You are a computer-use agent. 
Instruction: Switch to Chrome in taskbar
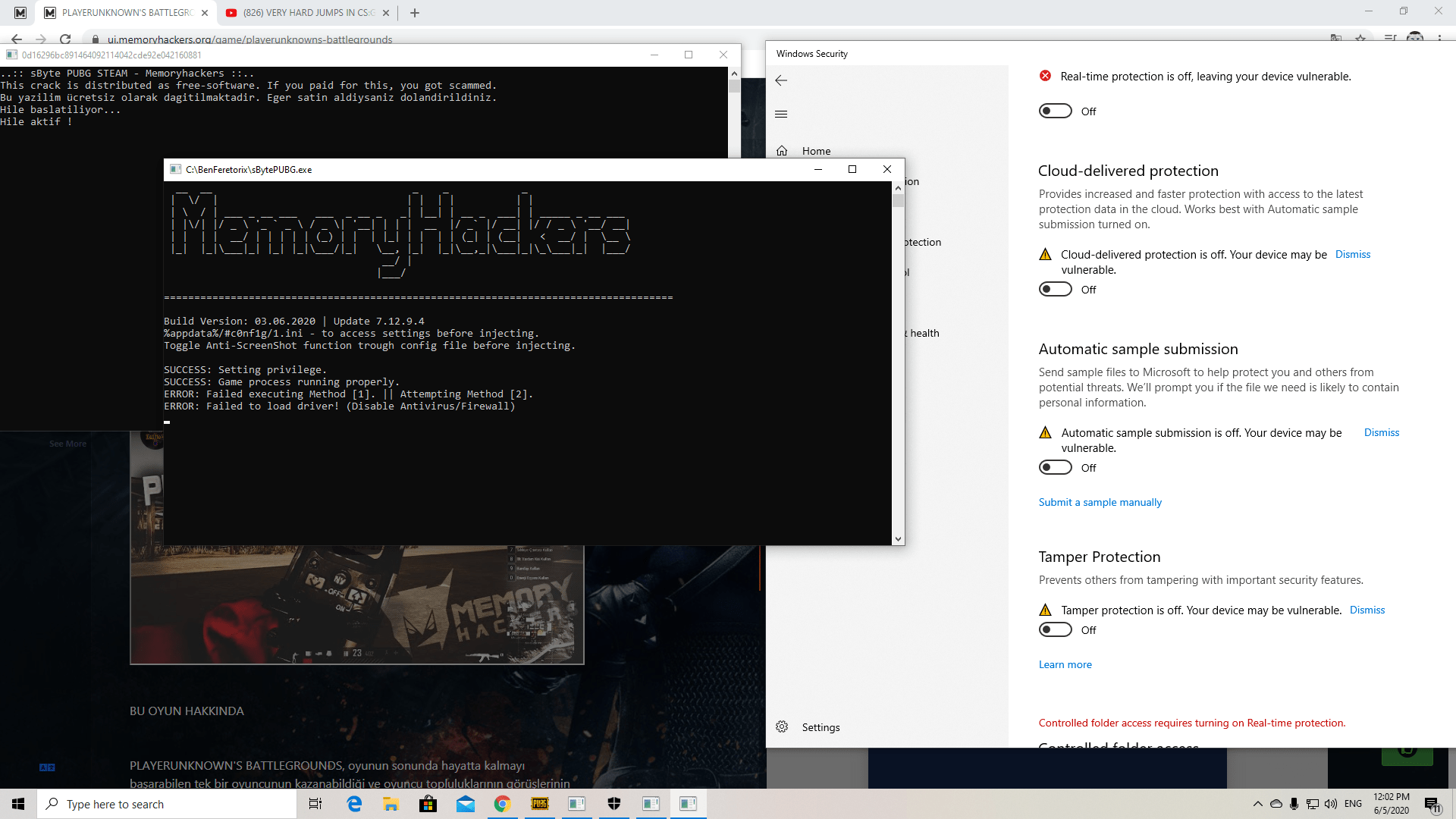(x=502, y=804)
